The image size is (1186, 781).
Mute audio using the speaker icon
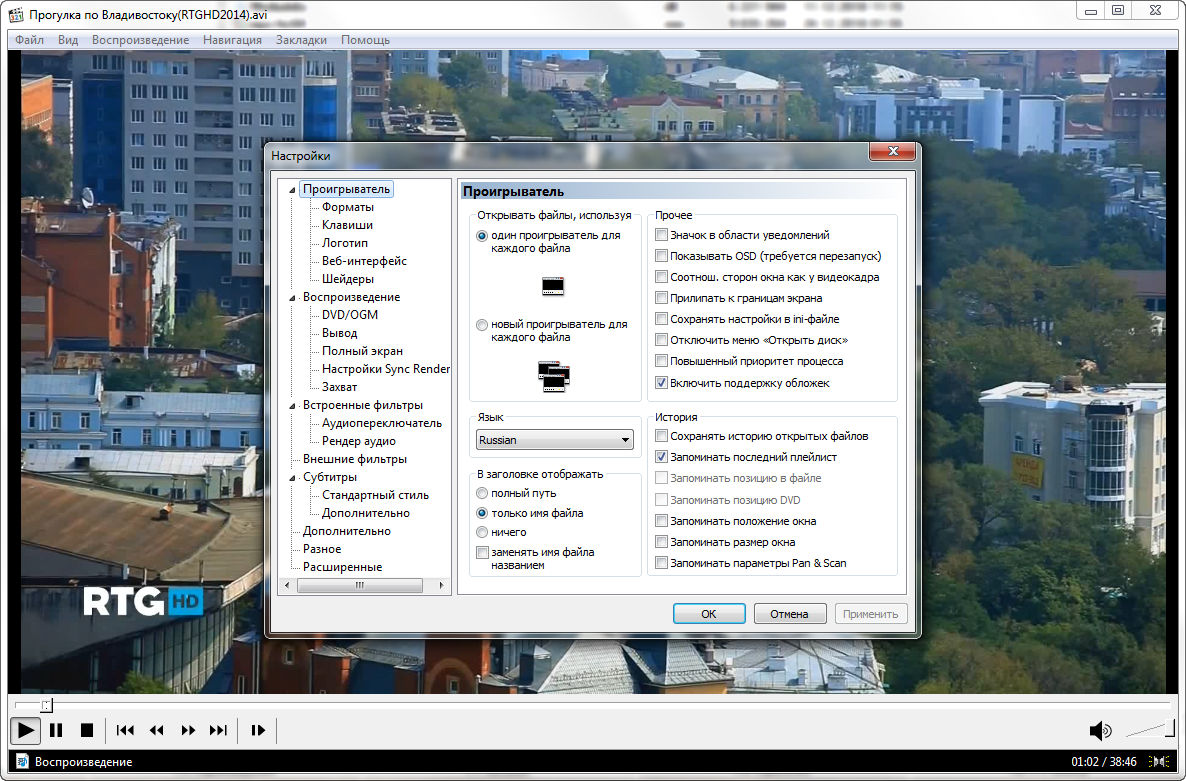1099,730
